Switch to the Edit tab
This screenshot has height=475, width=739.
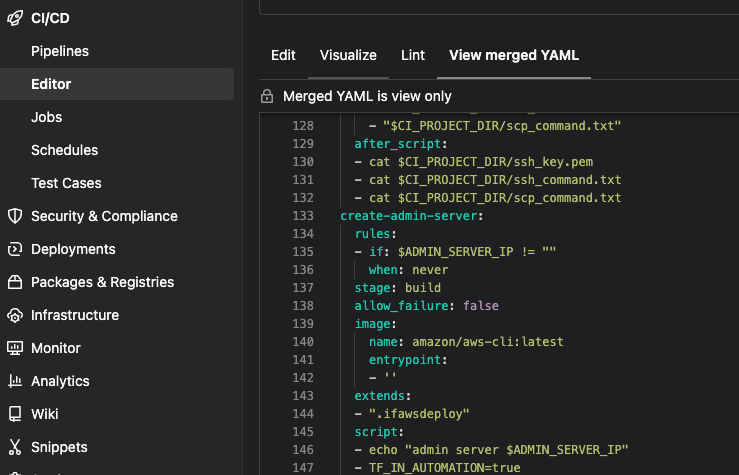pos(283,55)
